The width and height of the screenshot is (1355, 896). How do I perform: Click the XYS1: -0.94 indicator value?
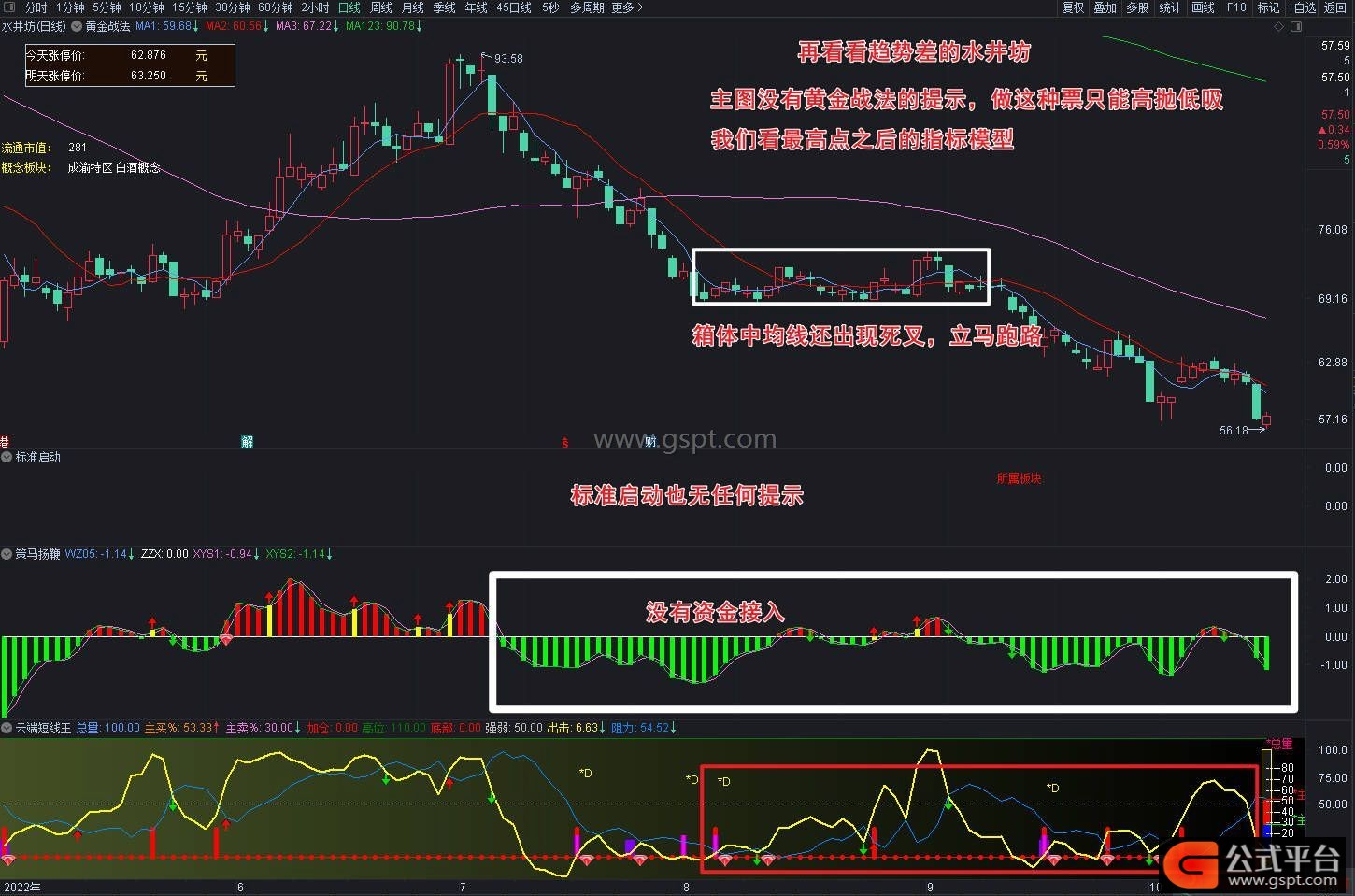click(x=227, y=554)
